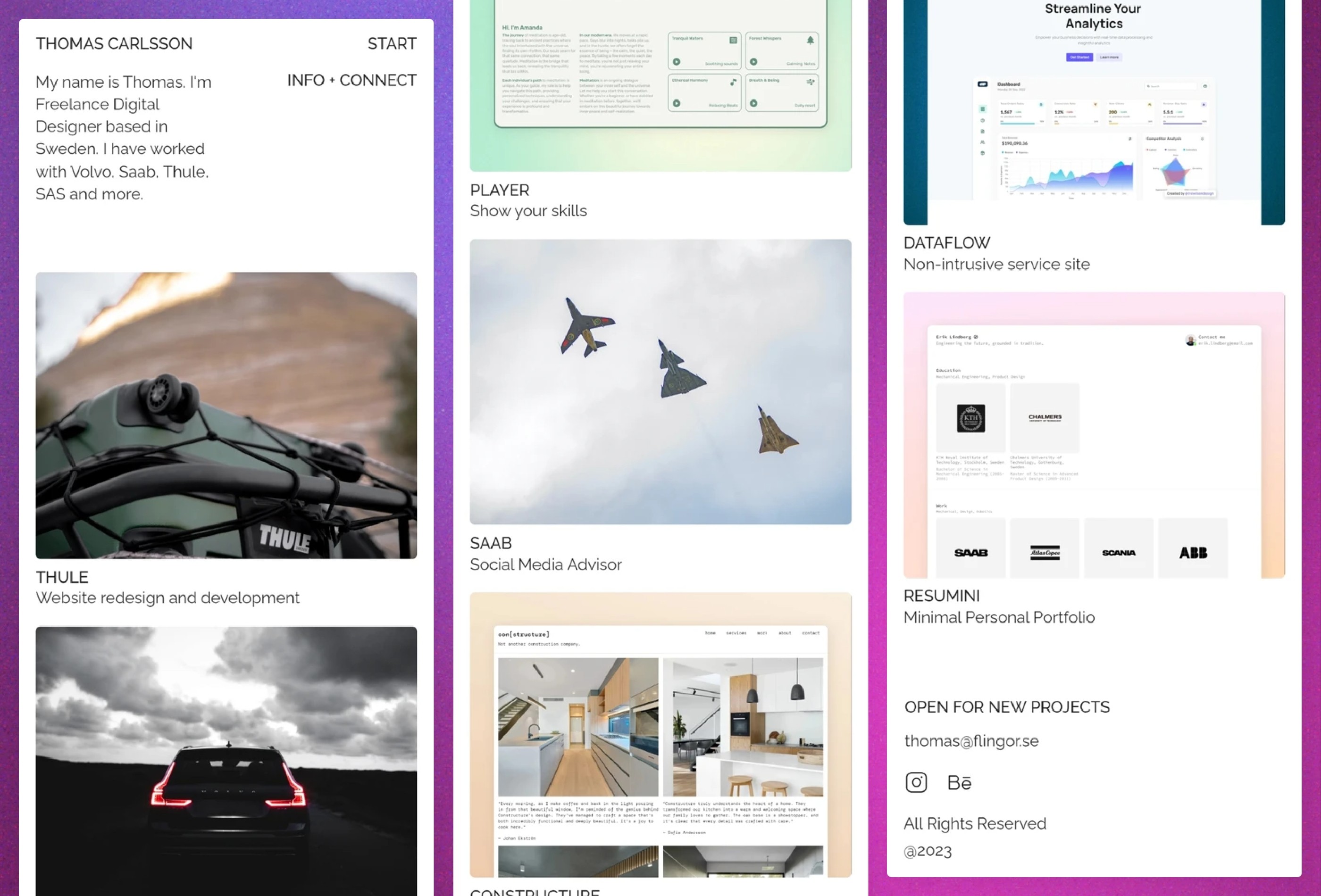Click the 'Minimal Personal Portfolio' caption
Screen dimensions: 1321x896
pyautogui.click(x=999, y=617)
